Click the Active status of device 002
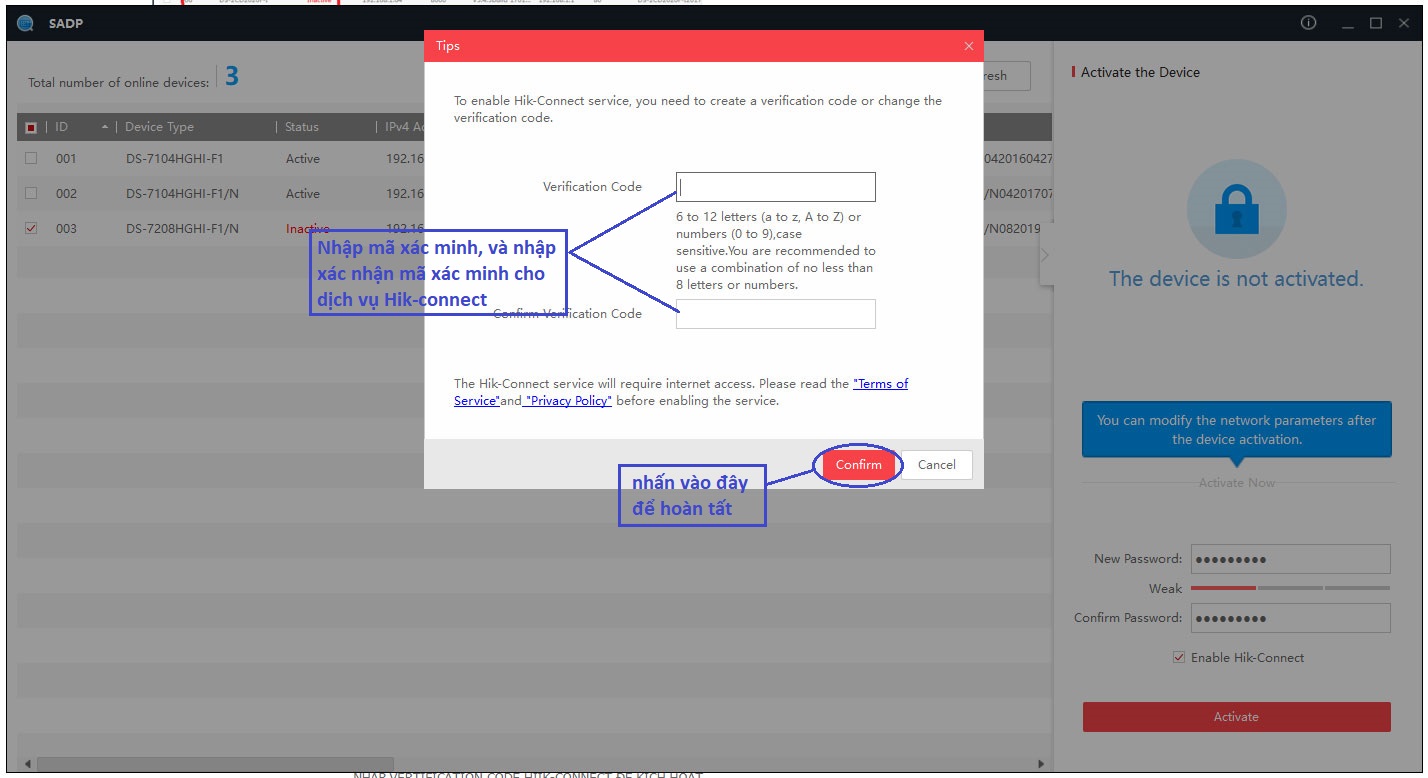Viewport: 1428px width, 778px height. [x=303, y=194]
